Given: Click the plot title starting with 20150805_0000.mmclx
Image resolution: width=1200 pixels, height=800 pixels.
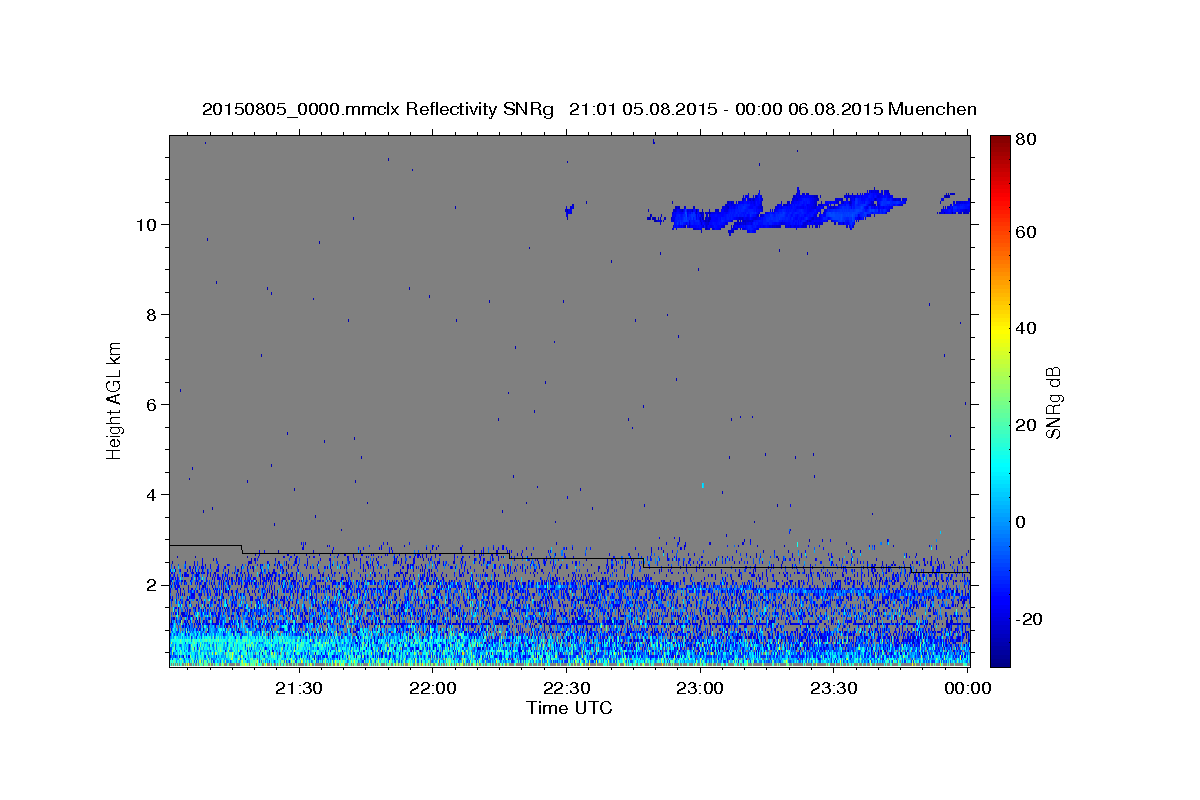Looking at the screenshot, I should click(590, 109).
